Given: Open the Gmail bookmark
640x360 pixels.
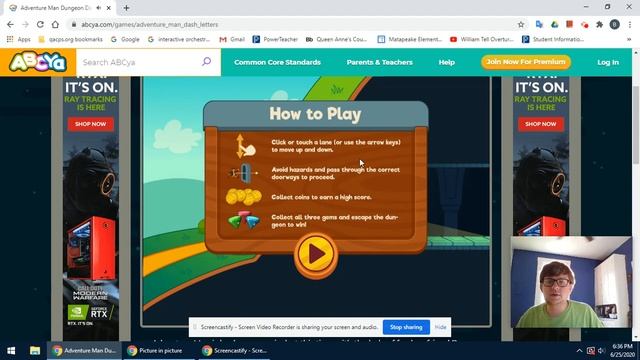Looking at the screenshot, I should (x=232, y=39).
